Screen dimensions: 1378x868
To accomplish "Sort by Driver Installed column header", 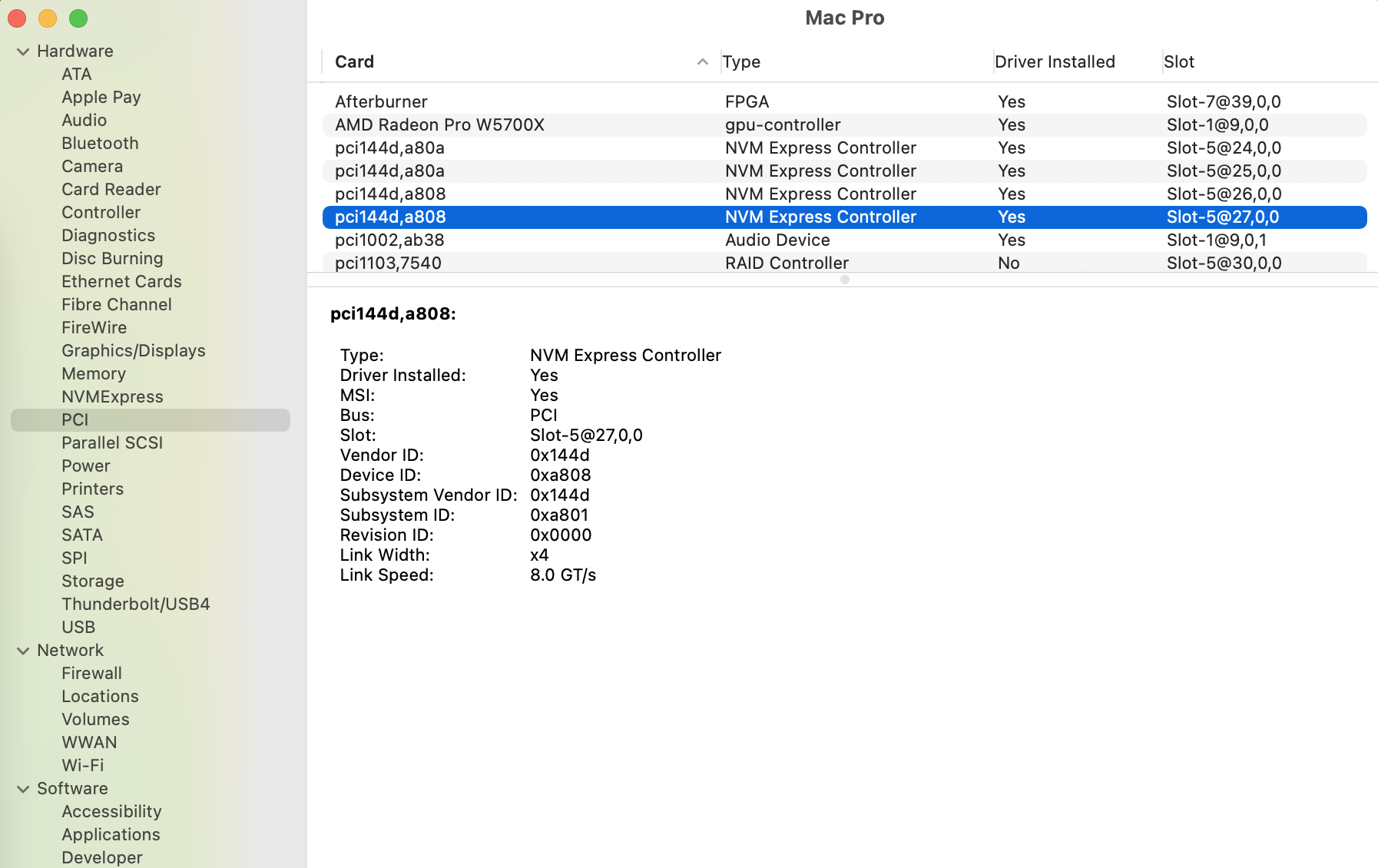I will pos(1055,61).
